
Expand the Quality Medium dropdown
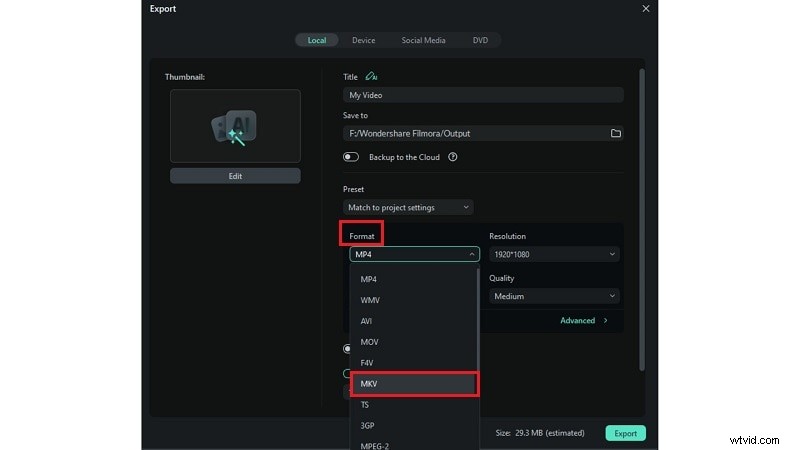[x=554, y=296]
